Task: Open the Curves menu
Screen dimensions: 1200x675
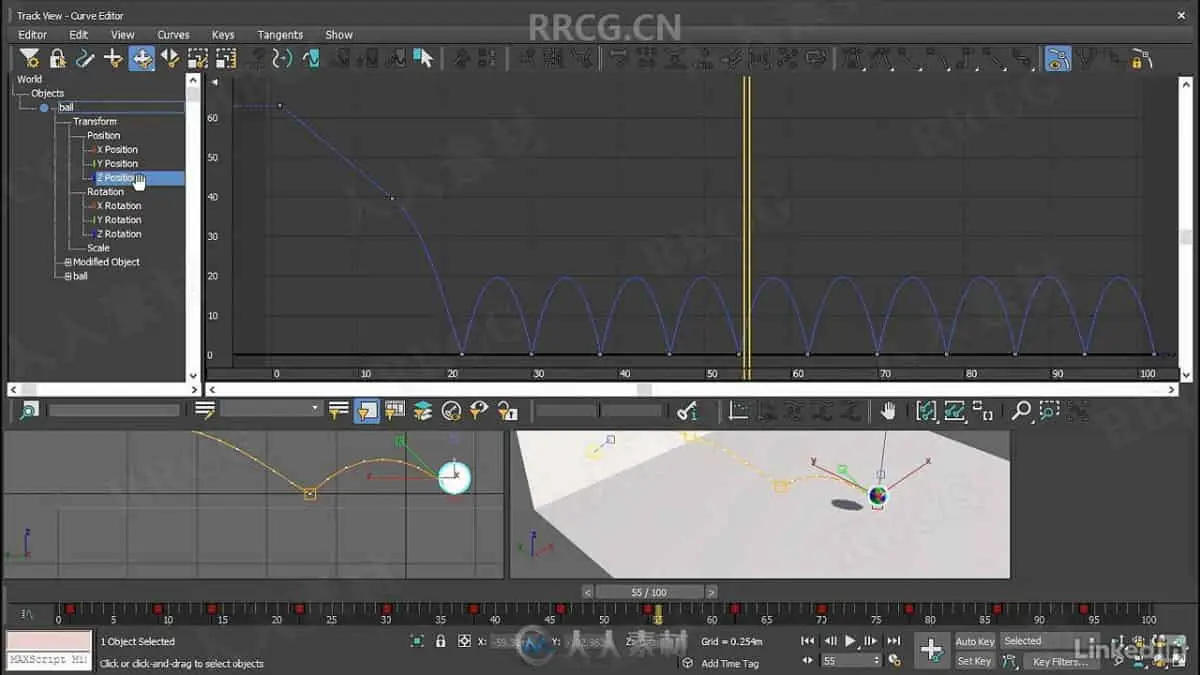Action: tap(173, 34)
